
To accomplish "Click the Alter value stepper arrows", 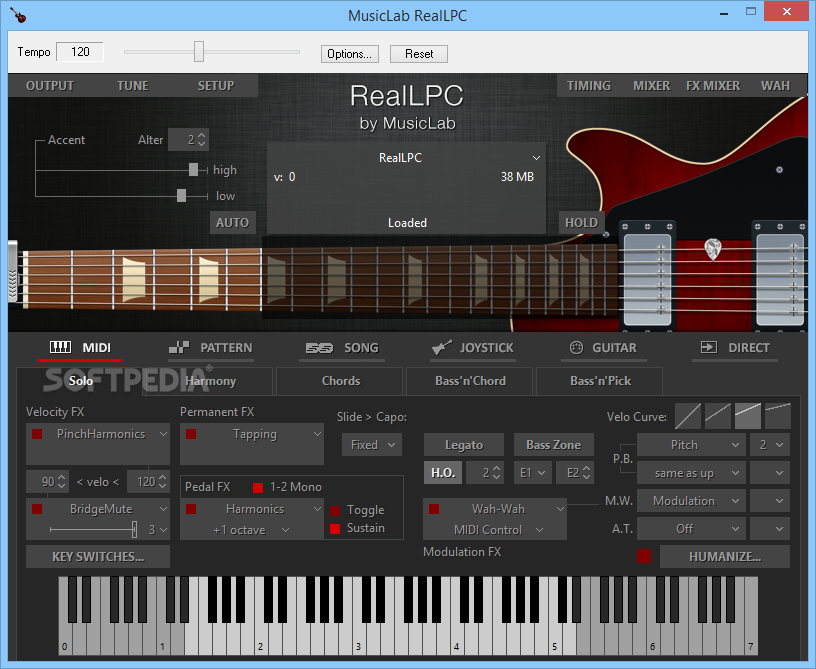I will (x=202, y=139).
